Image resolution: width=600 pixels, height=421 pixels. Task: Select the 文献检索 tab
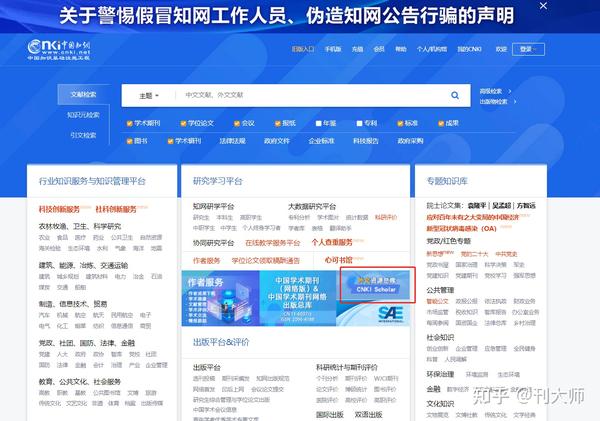(x=83, y=95)
